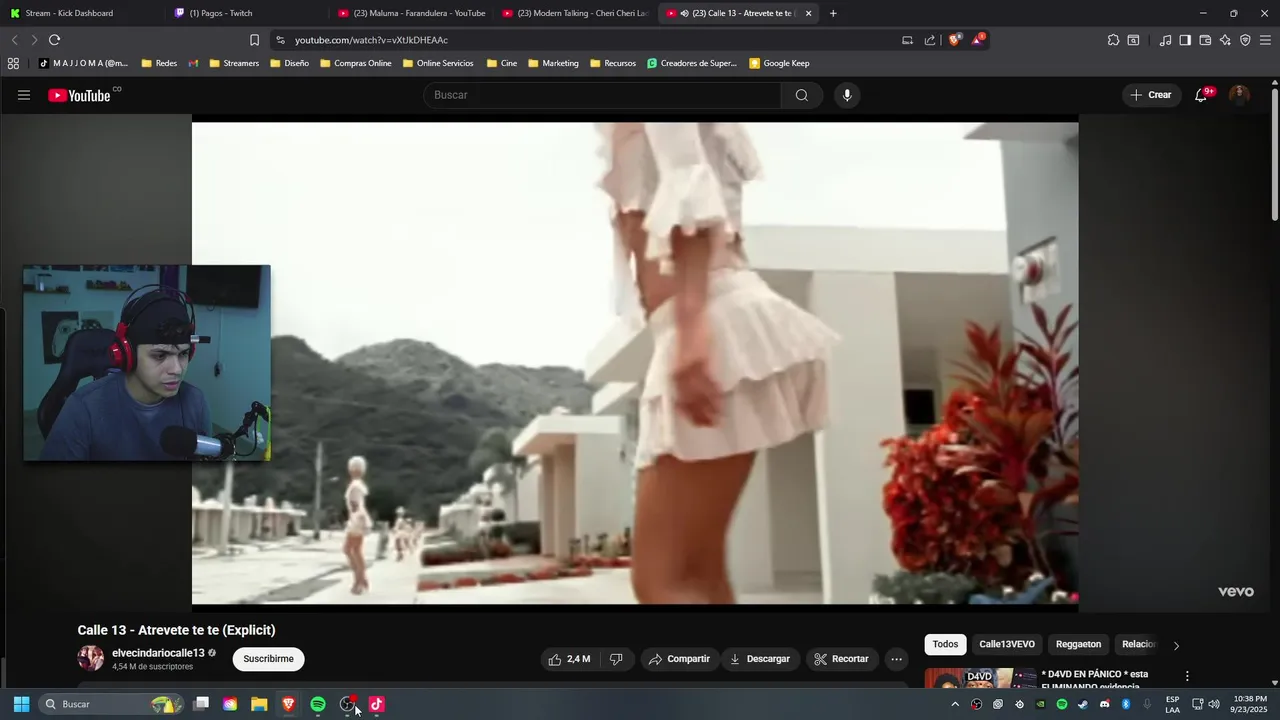1280x720 pixels.
Task: Select the Todos filter chip
Action: (x=945, y=644)
